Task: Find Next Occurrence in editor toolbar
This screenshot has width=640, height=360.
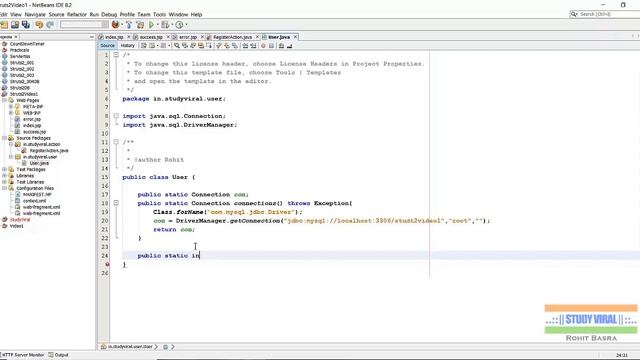Action: click(193, 46)
